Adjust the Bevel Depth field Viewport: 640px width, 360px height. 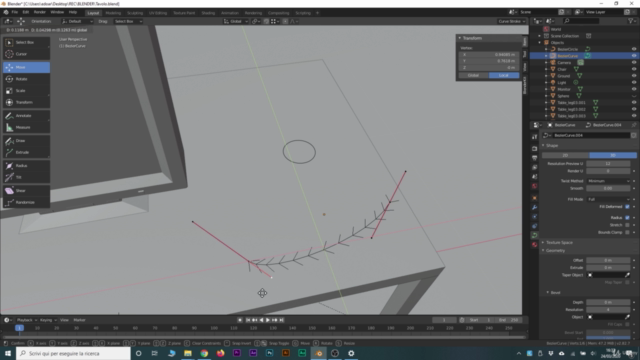pyautogui.click(x=608, y=302)
